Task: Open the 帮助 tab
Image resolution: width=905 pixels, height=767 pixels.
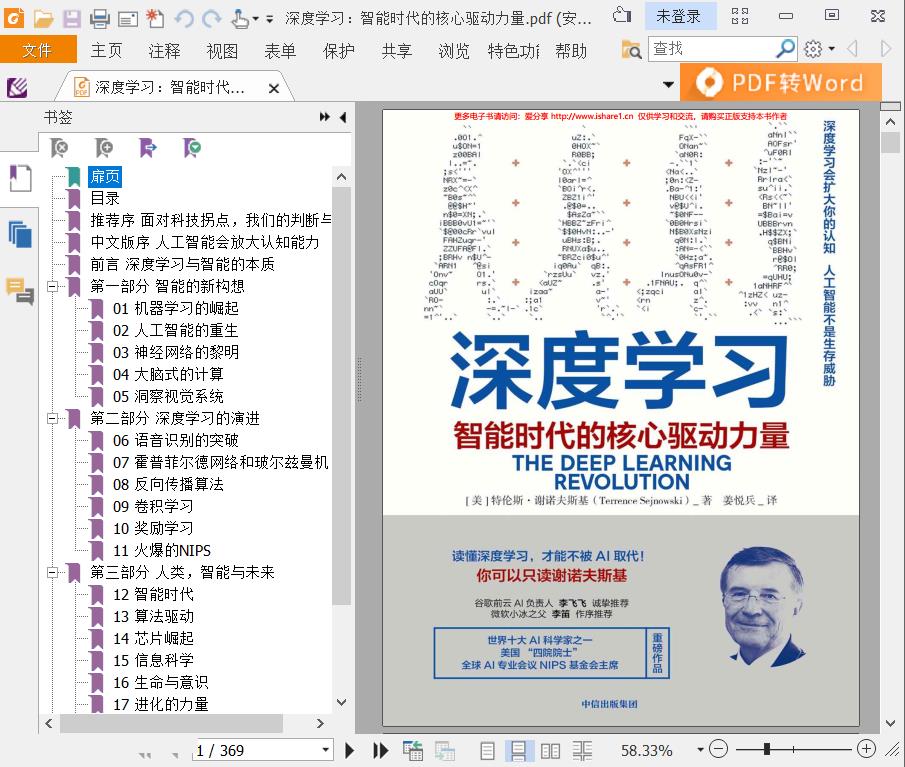Action: (x=571, y=51)
